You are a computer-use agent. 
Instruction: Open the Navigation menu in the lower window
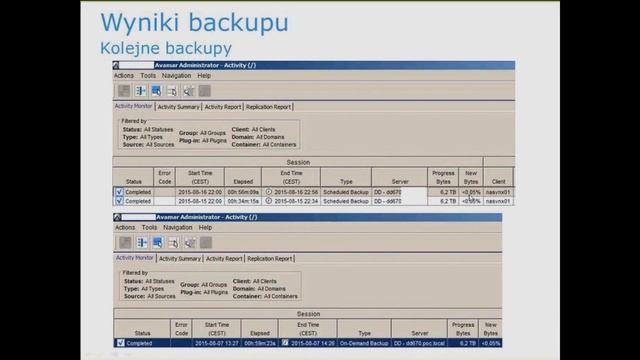[178, 227]
